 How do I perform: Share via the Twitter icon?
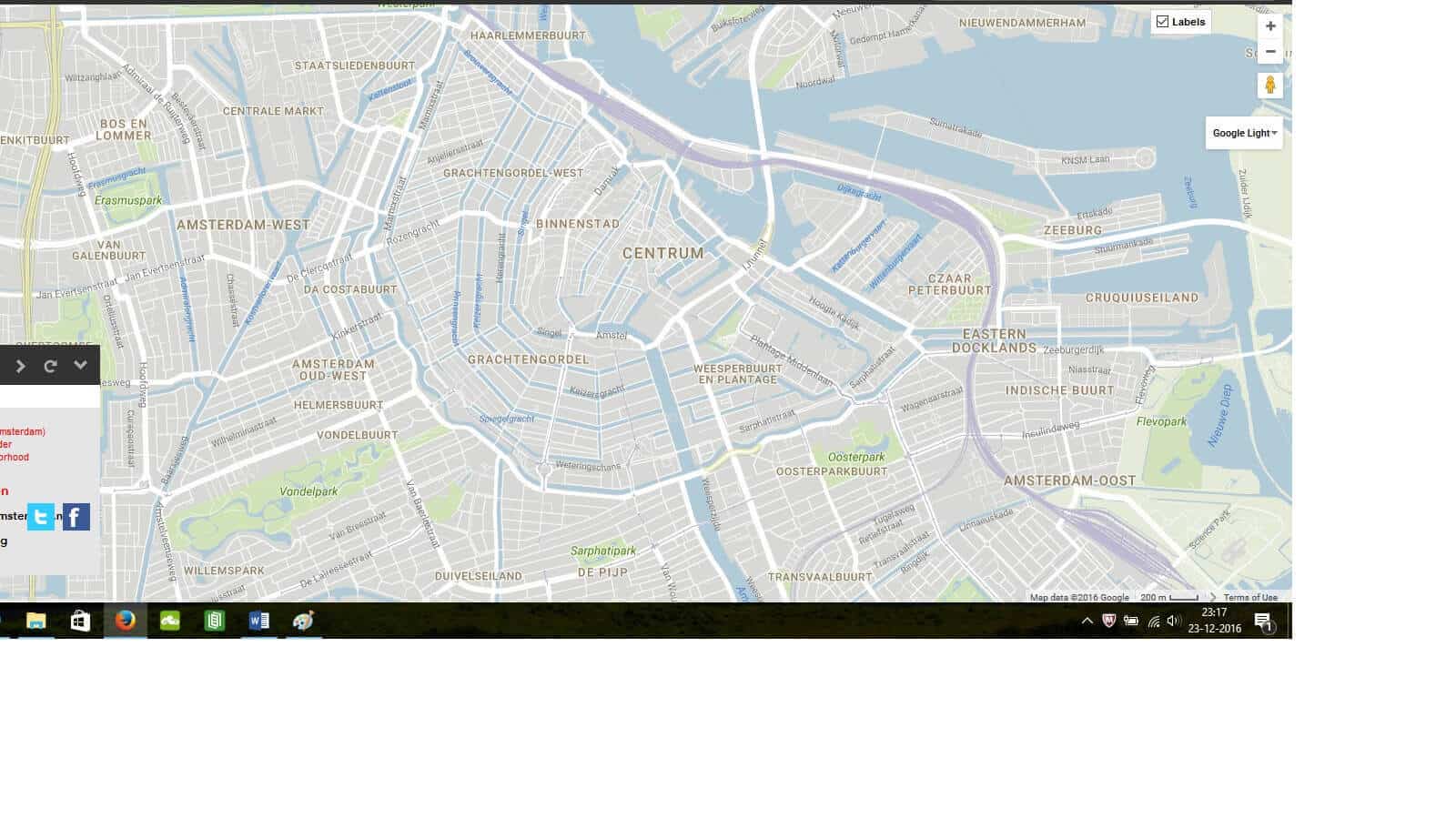40,517
